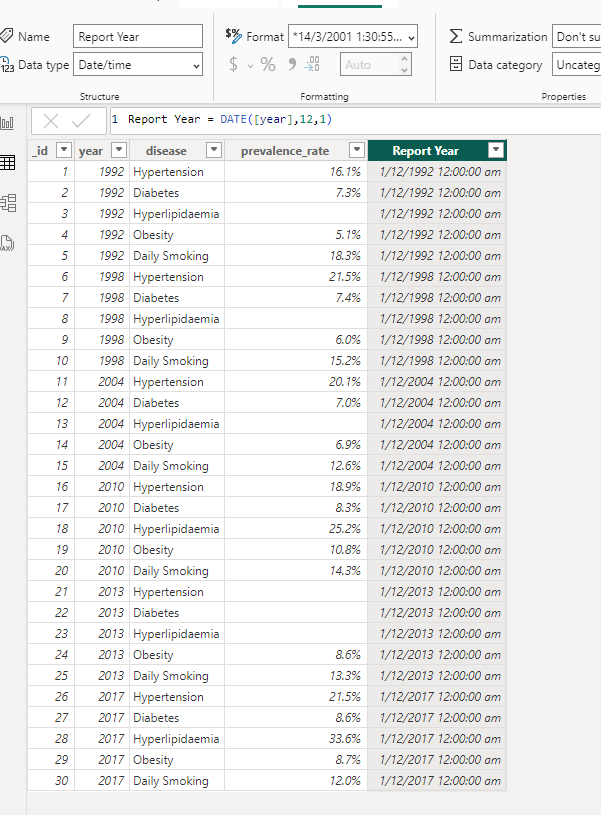This screenshot has width=601, height=815.
Task: Select Obesity cell in row 19
Action: [x=176, y=549]
